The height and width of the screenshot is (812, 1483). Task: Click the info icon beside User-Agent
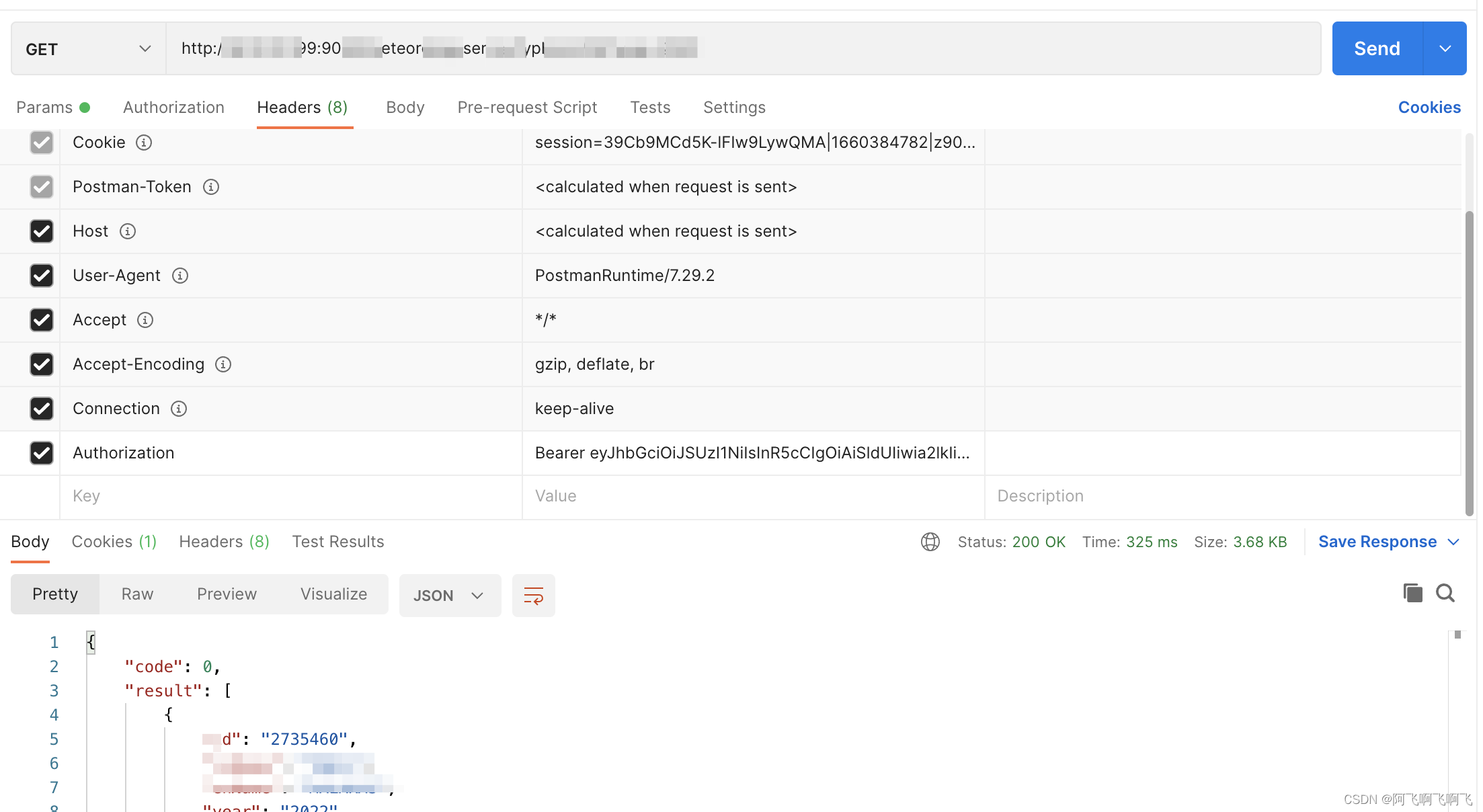click(x=179, y=276)
